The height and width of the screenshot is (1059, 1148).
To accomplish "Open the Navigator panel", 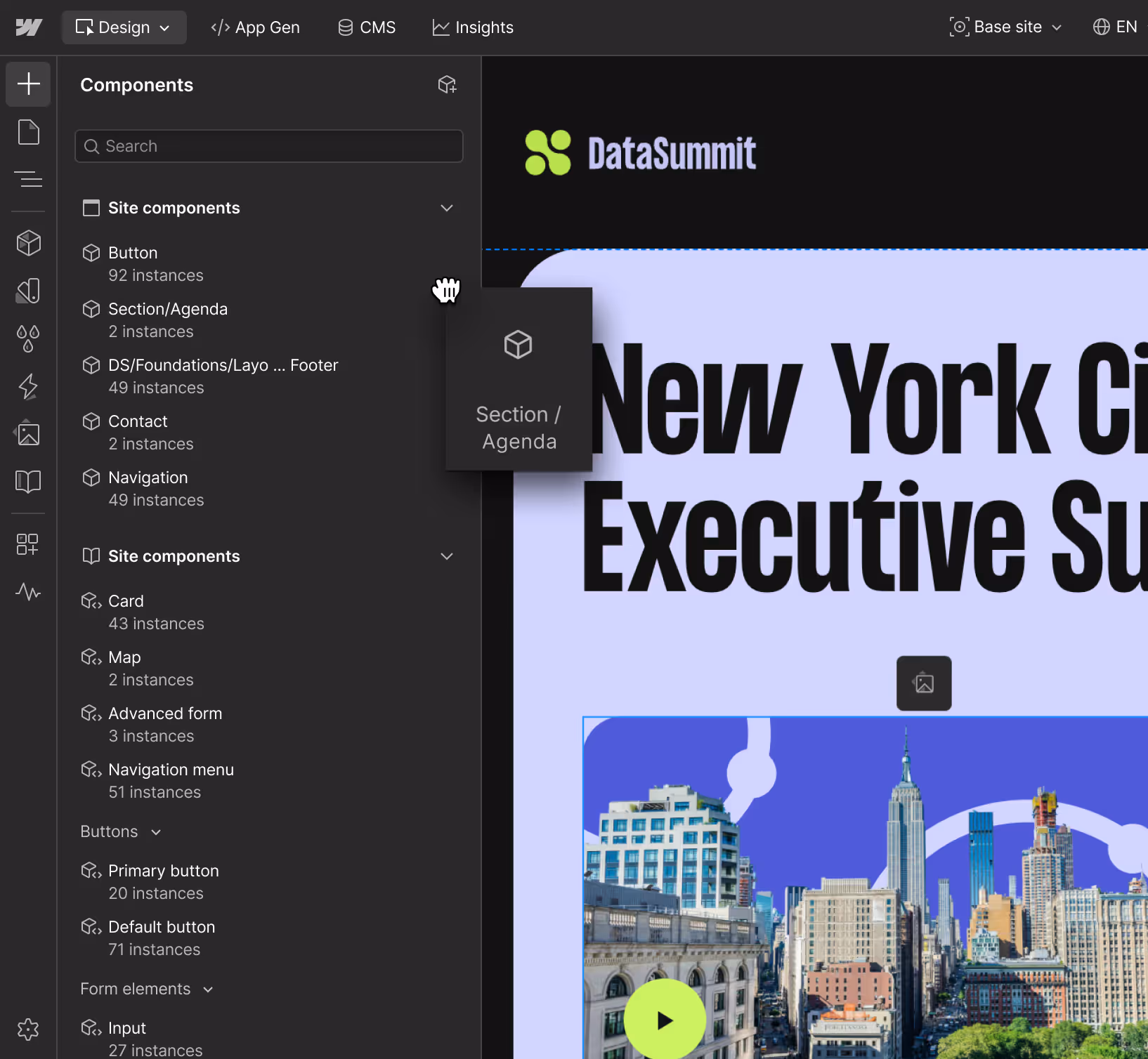I will coord(28,178).
